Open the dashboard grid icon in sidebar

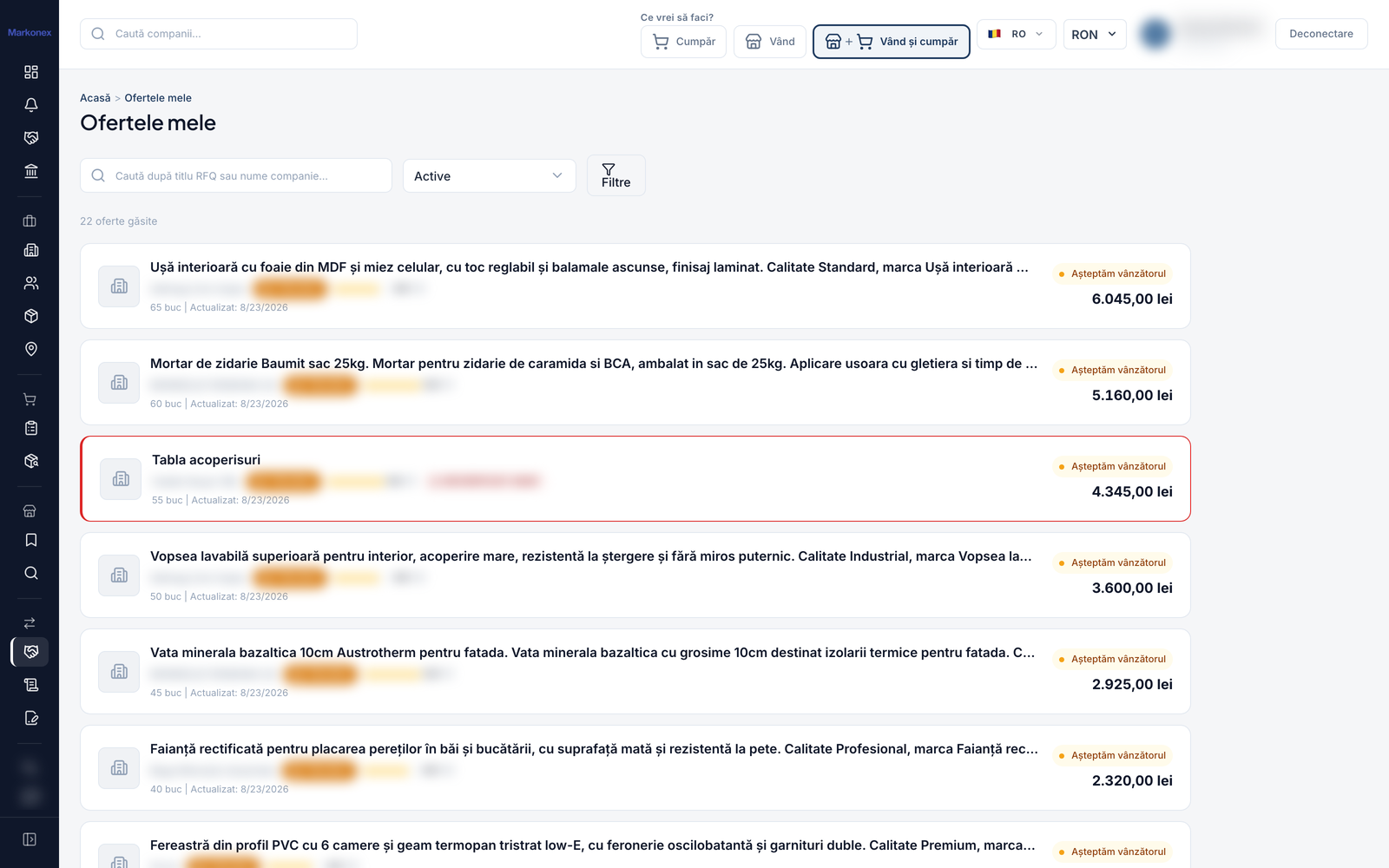click(30, 72)
